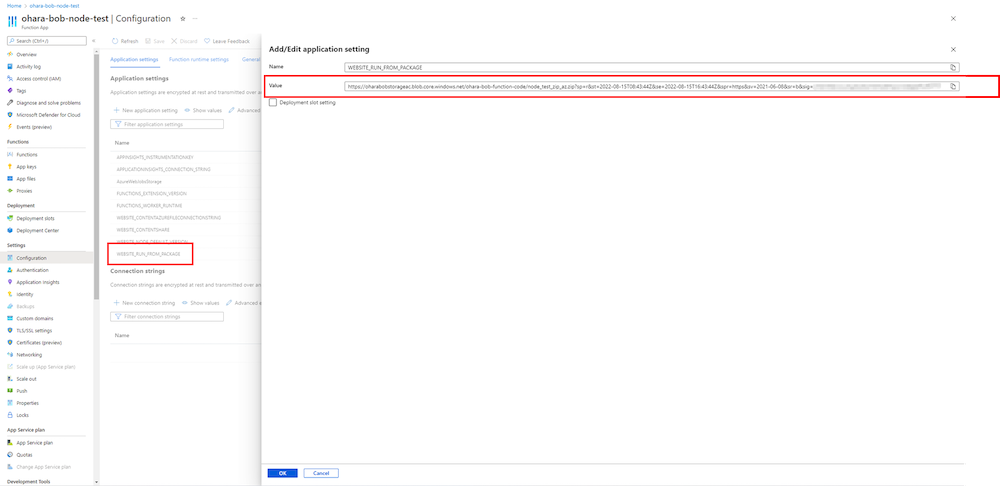This screenshot has width=1000, height=486.
Task: Open Deployment slots
Action: [x=35, y=218]
